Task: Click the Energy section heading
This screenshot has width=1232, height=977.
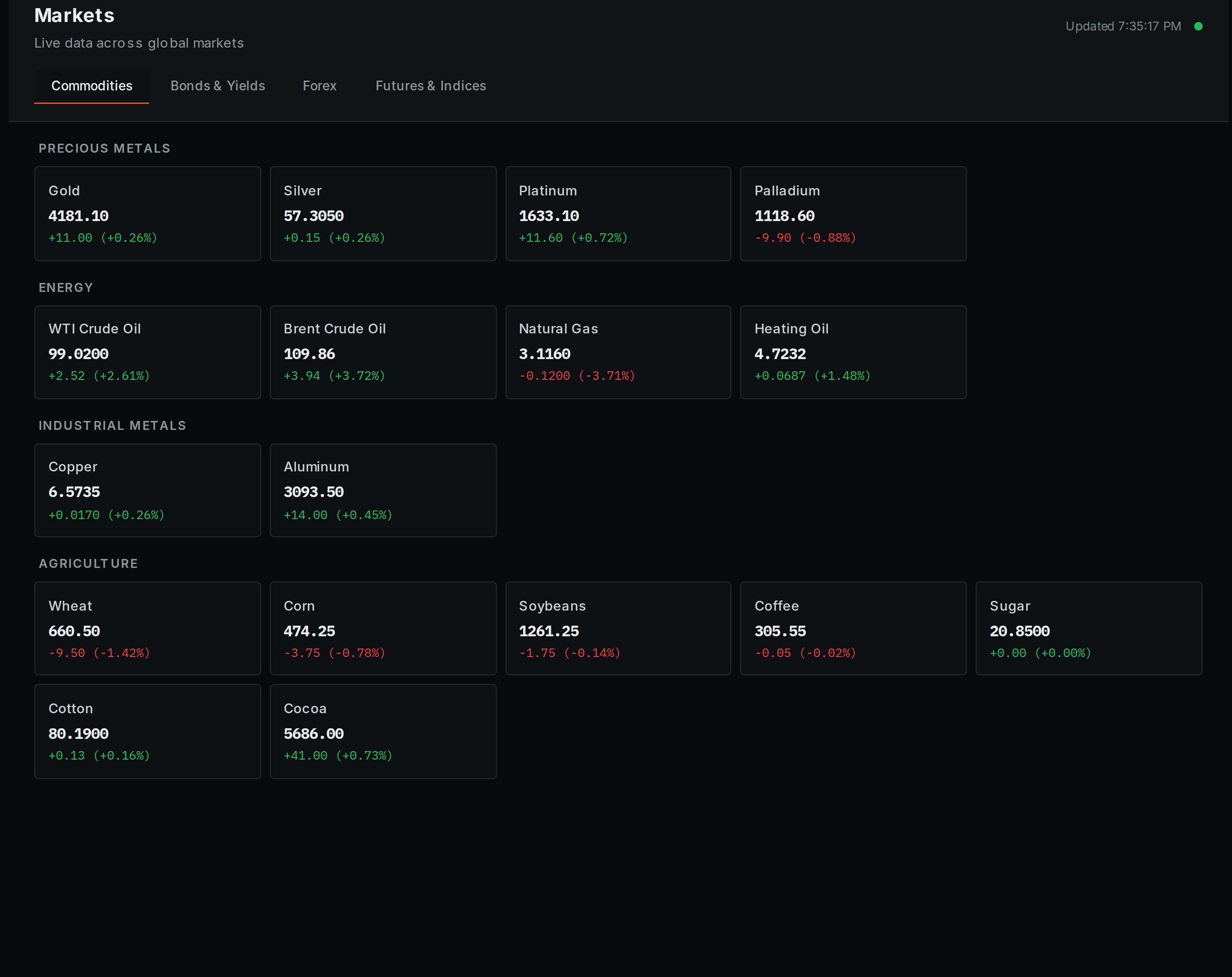Action: point(66,287)
